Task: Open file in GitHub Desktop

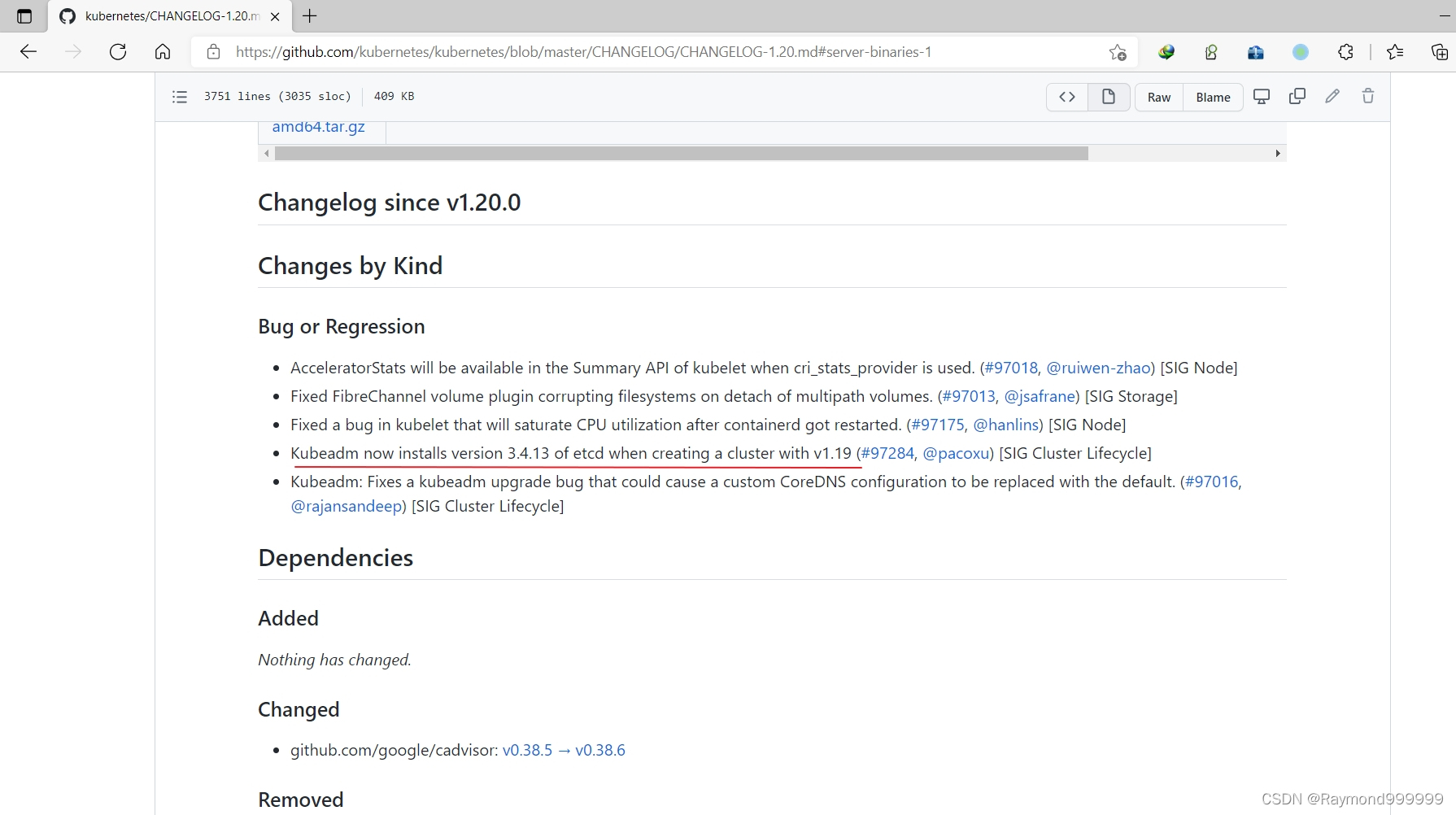Action: coord(1262,96)
